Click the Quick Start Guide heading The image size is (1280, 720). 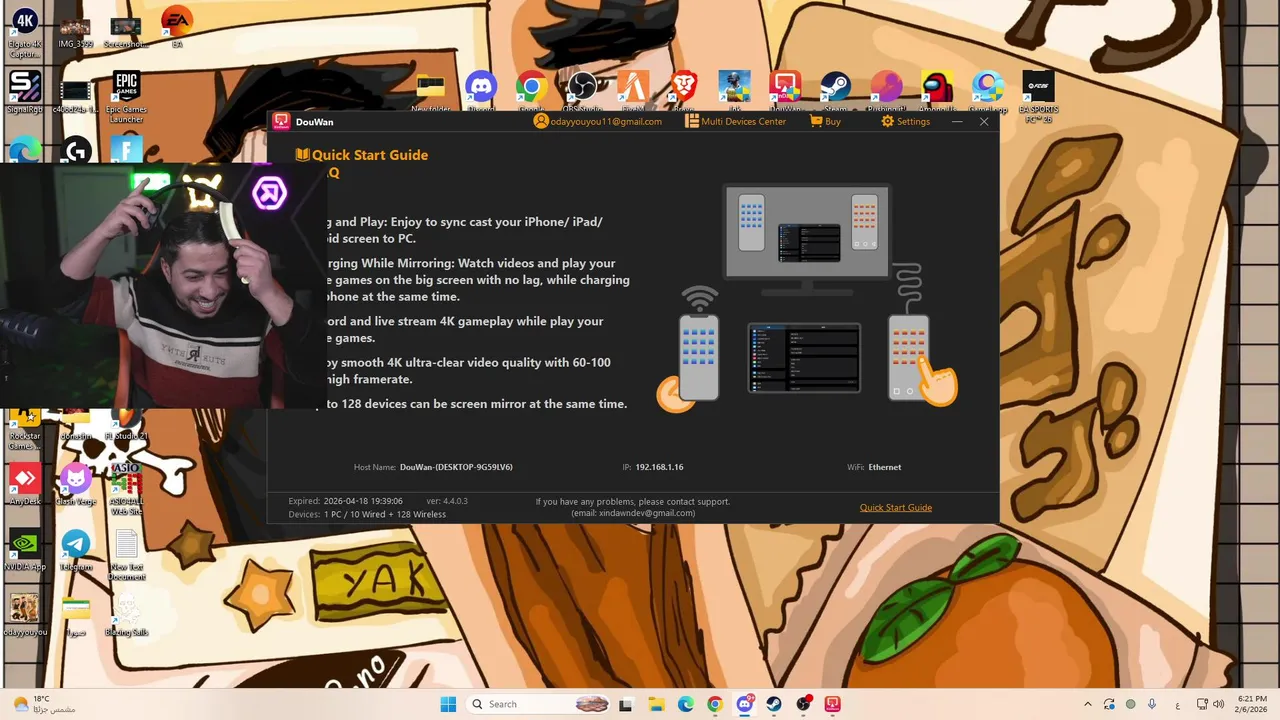[x=362, y=155]
